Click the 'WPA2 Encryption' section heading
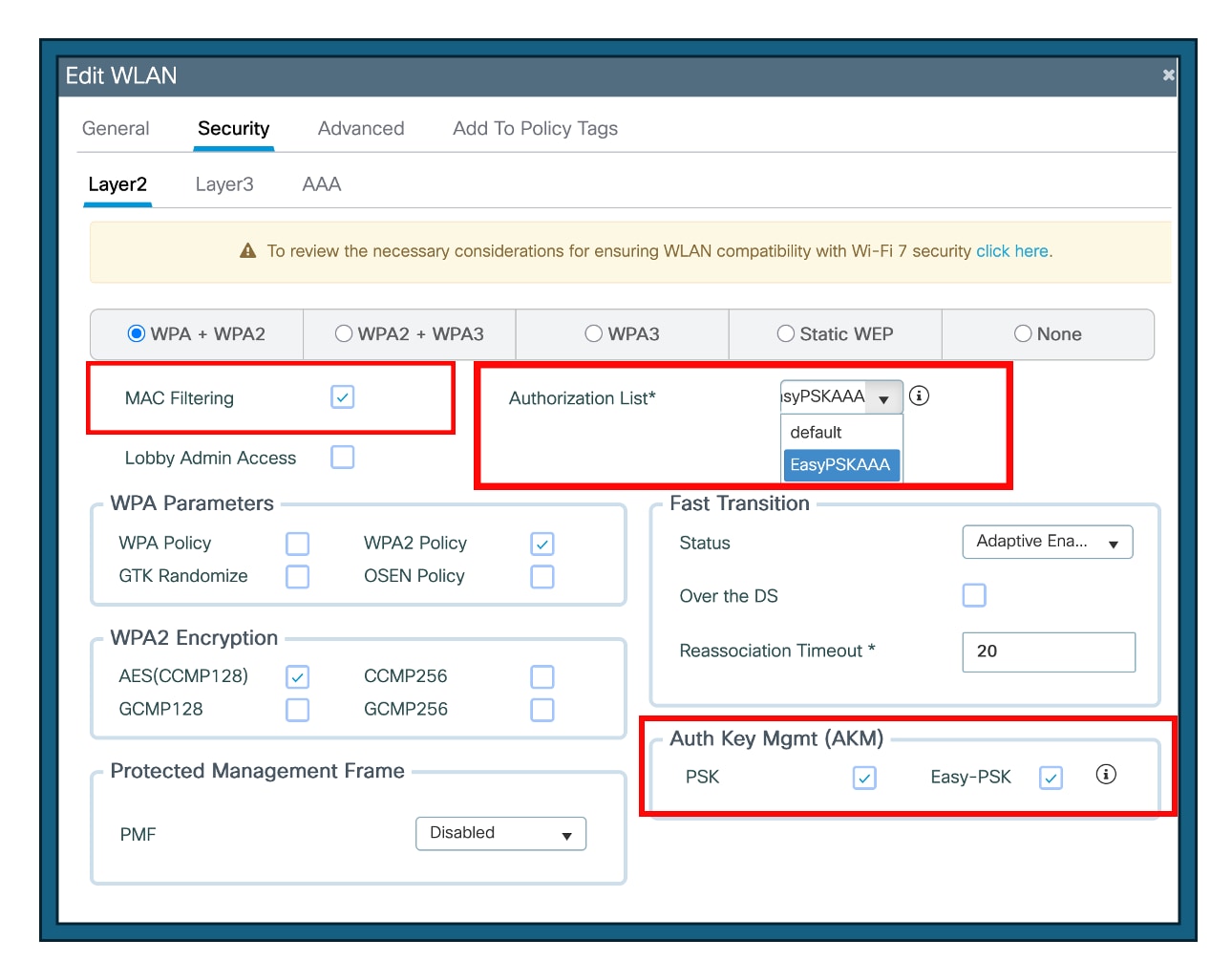The height and width of the screenshot is (961, 1232). click(x=194, y=638)
